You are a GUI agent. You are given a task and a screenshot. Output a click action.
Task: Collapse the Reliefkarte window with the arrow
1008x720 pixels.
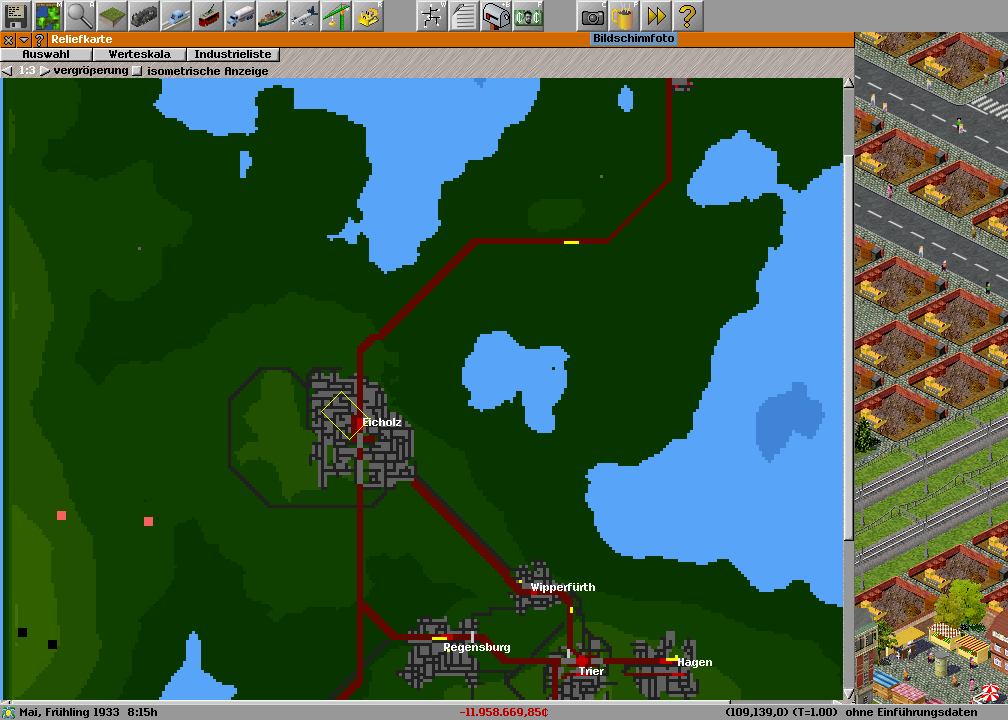pos(24,40)
